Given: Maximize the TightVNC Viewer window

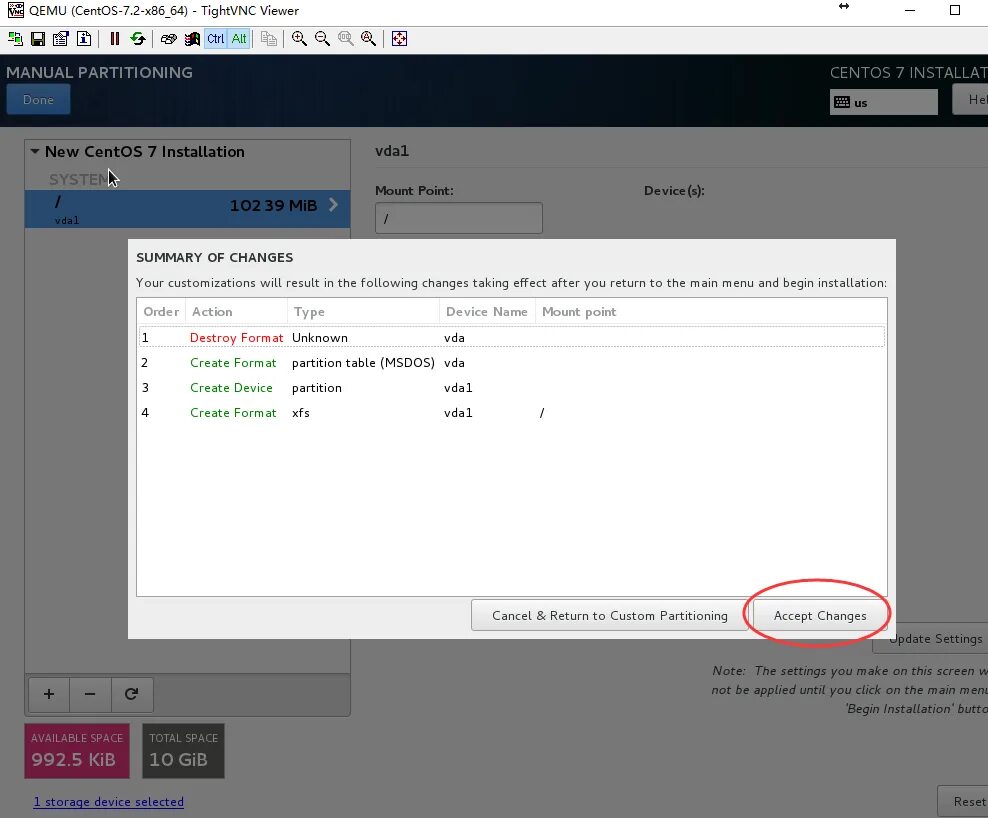Looking at the screenshot, I should pos(955,10).
